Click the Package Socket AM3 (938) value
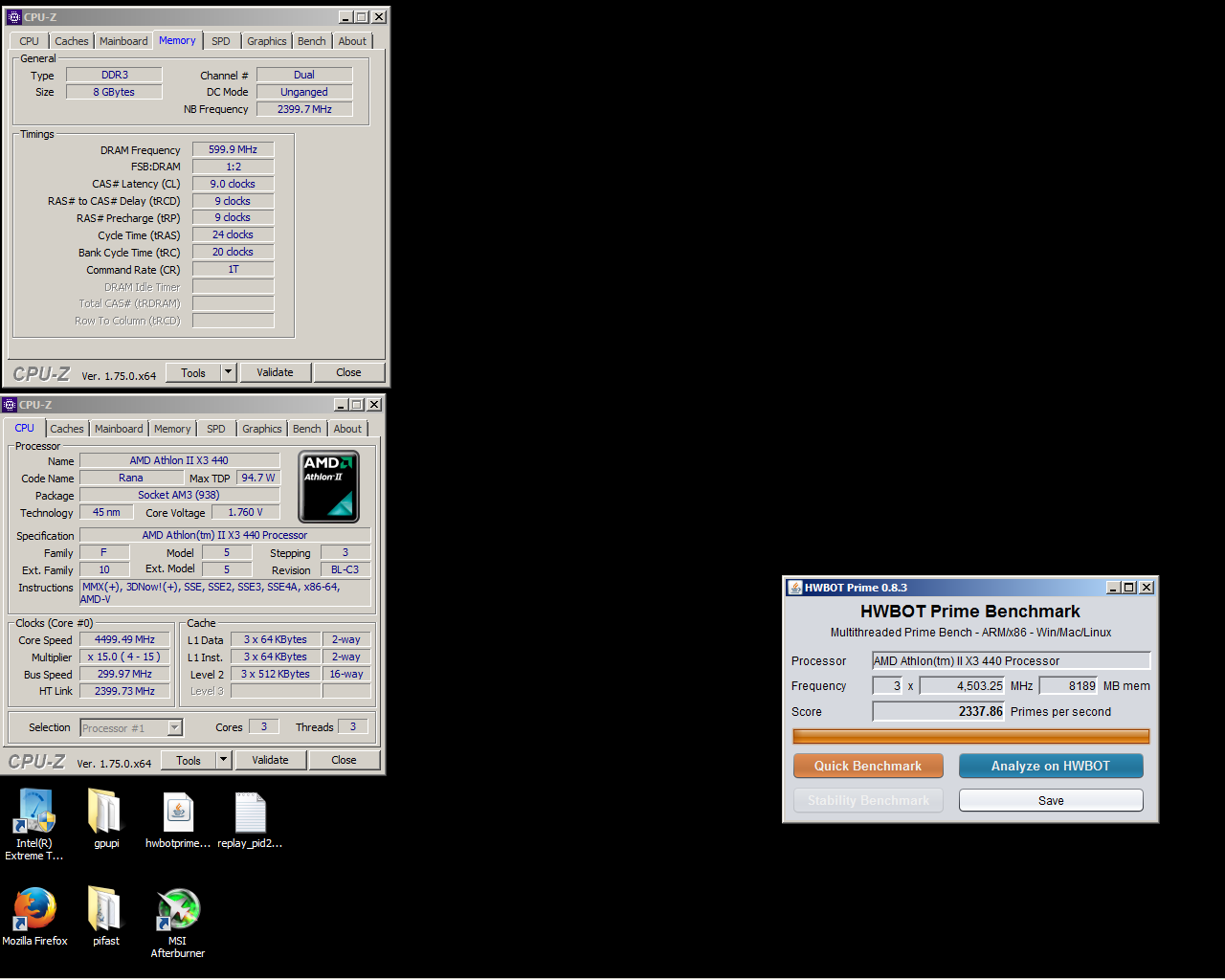The image size is (1225, 980). tap(179, 495)
